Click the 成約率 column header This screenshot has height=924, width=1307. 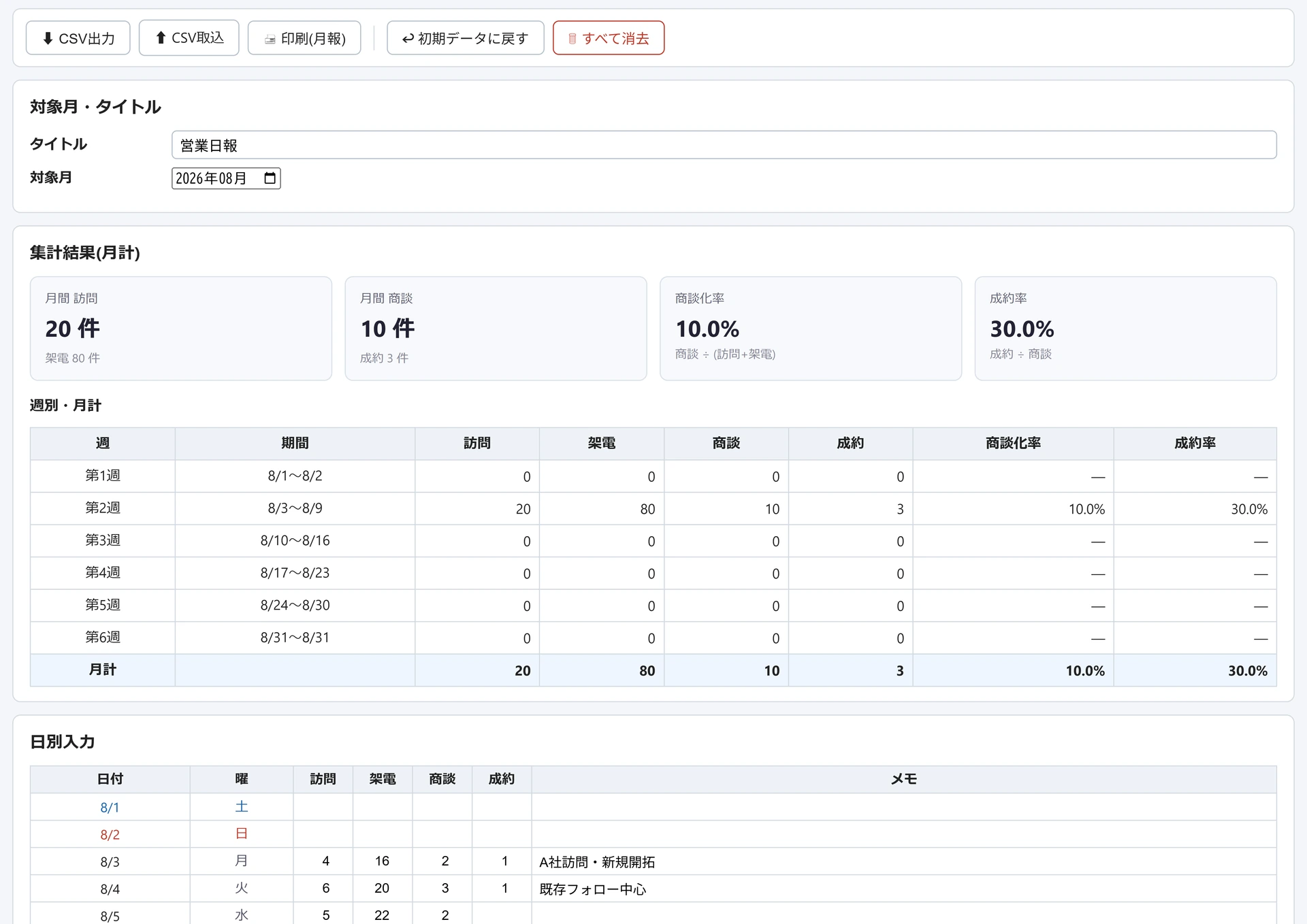point(1195,443)
